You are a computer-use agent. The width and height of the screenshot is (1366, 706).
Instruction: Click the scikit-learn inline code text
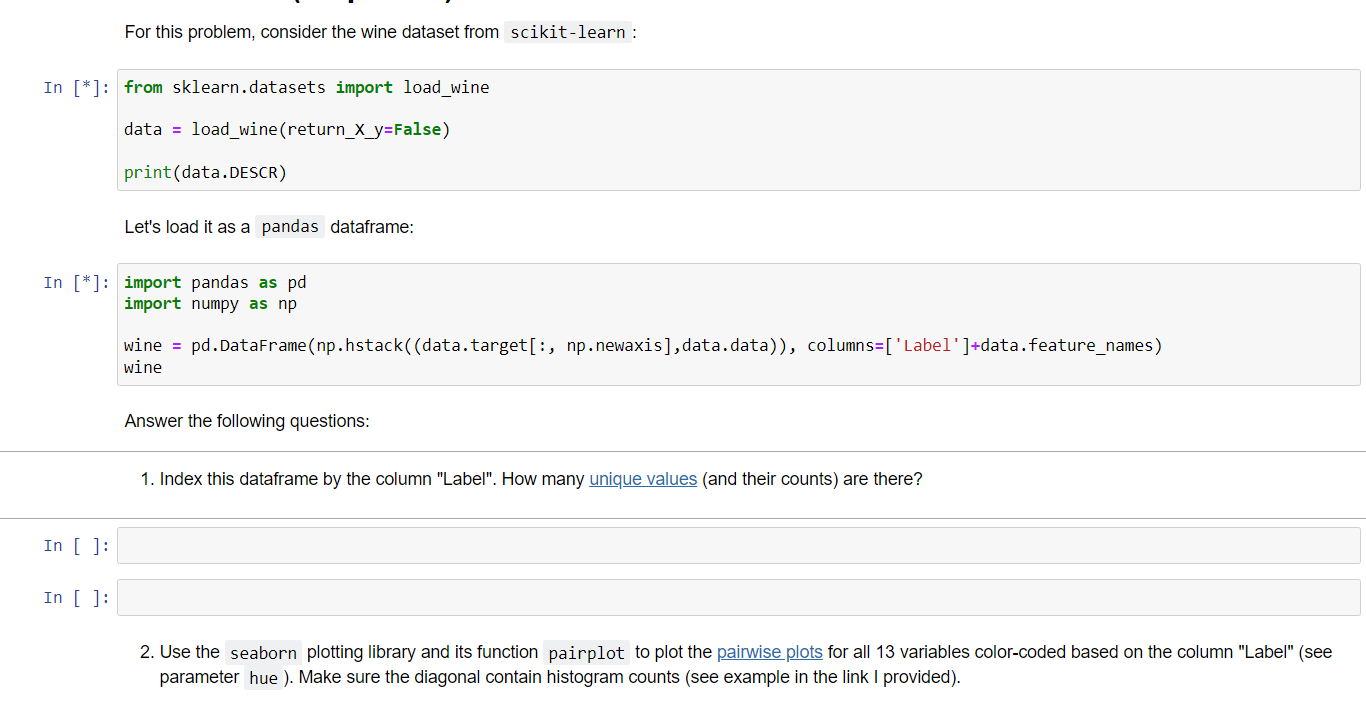(x=567, y=32)
